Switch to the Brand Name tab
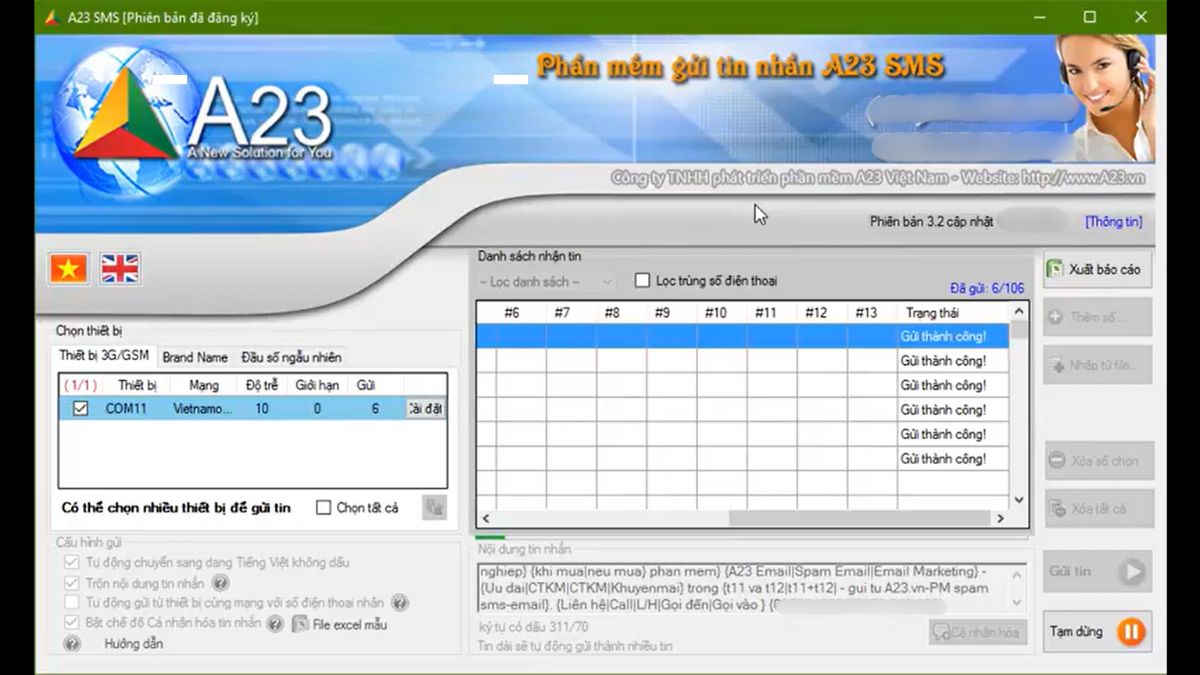Screen dimensions: 1200x675 pos(195,357)
